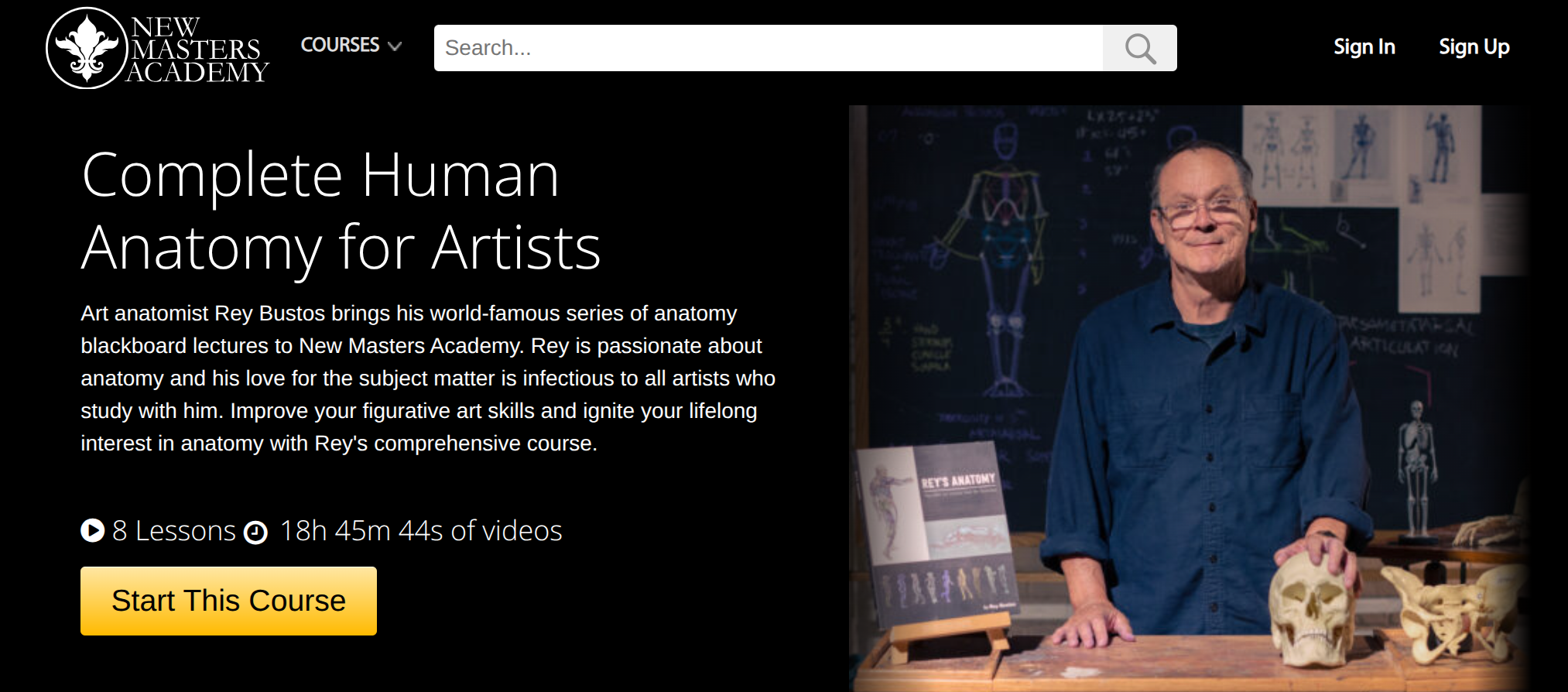Screen dimensions: 1568x692
Task: Focus the Search input field
Action: tap(768, 48)
